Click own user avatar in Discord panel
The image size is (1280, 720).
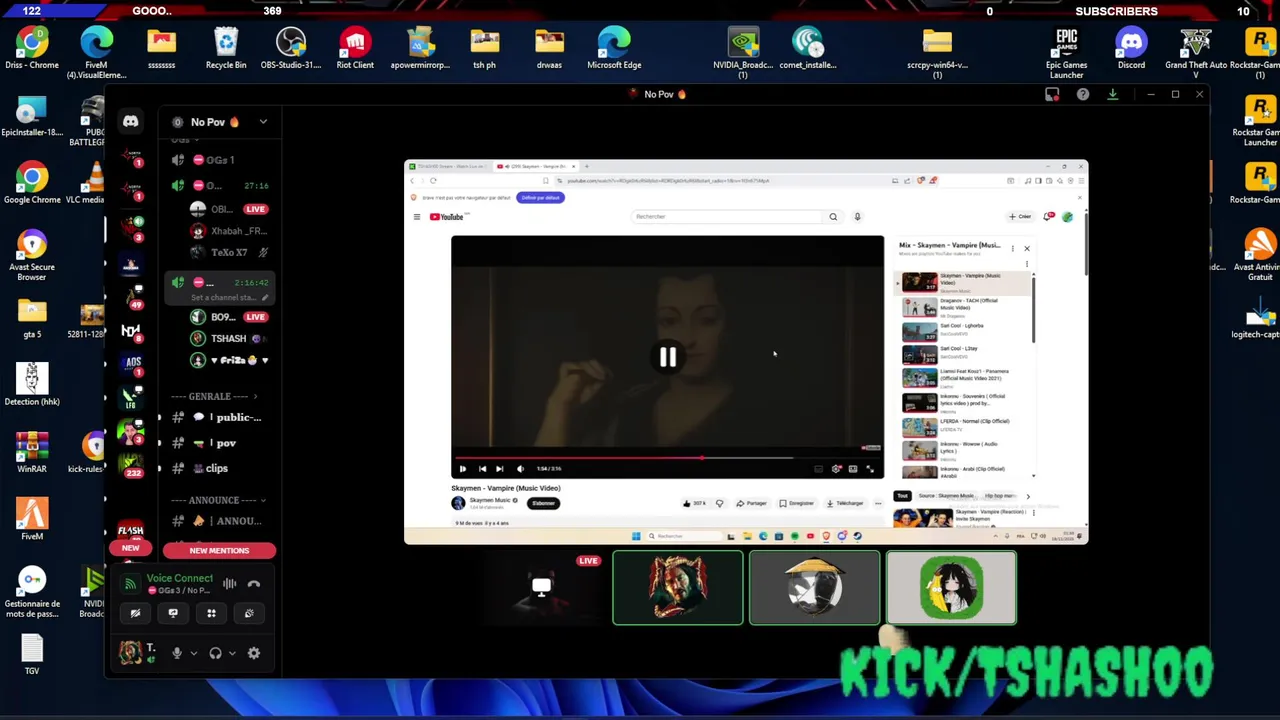point(130,653)
